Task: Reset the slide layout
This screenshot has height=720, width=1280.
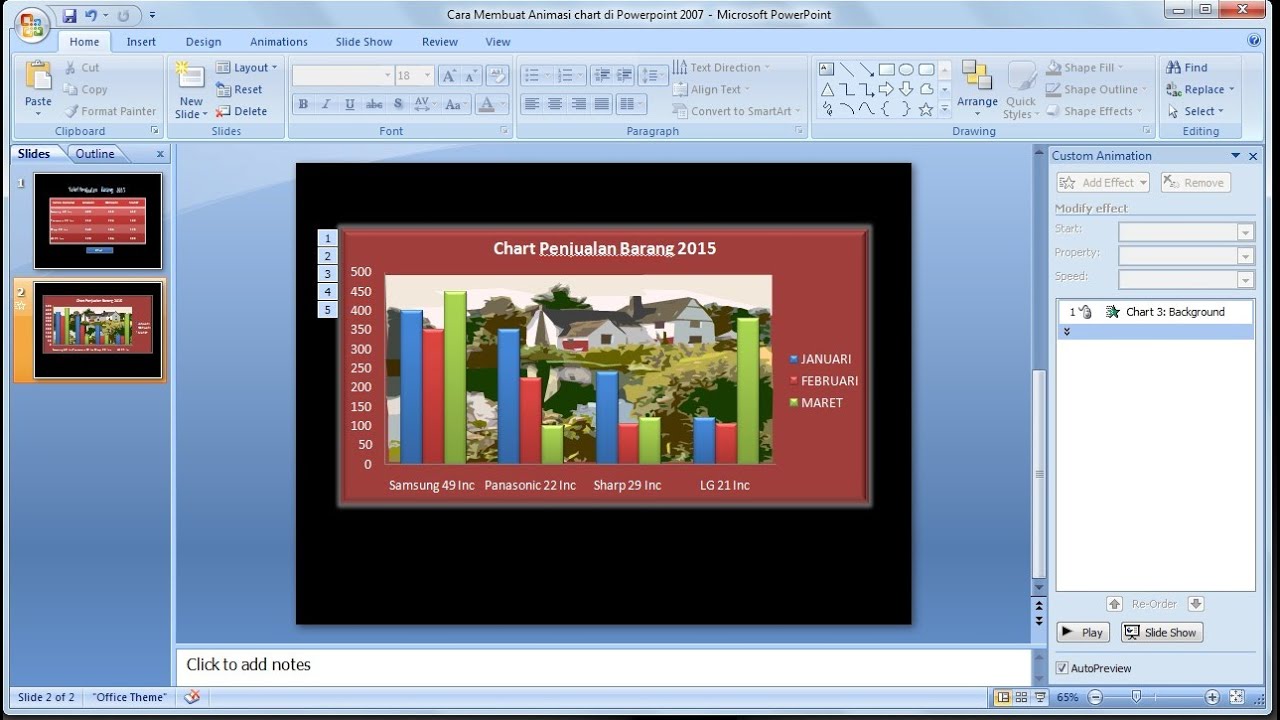Action: pyautogui.click(x=239, y=89)
